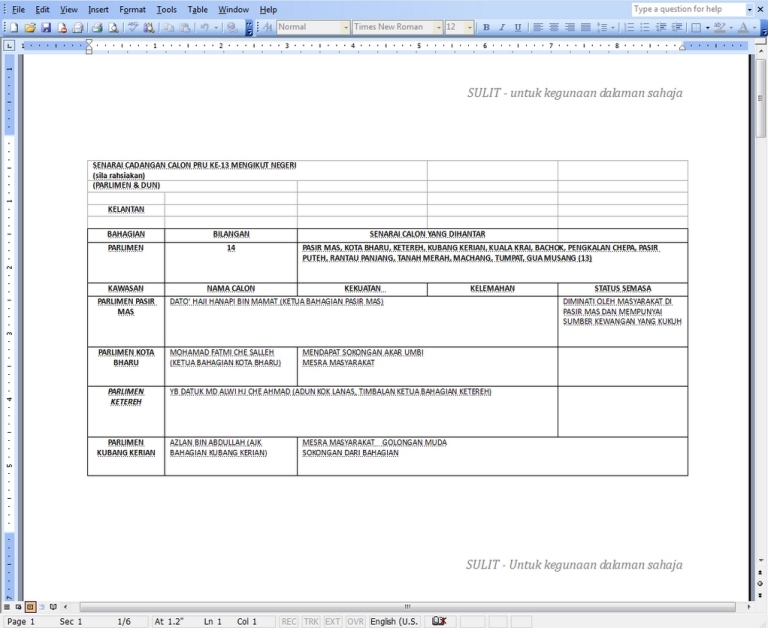The image size is (768, 628).
Task: Run the Spelling and Grammar check icon
Action: point(133,28)
